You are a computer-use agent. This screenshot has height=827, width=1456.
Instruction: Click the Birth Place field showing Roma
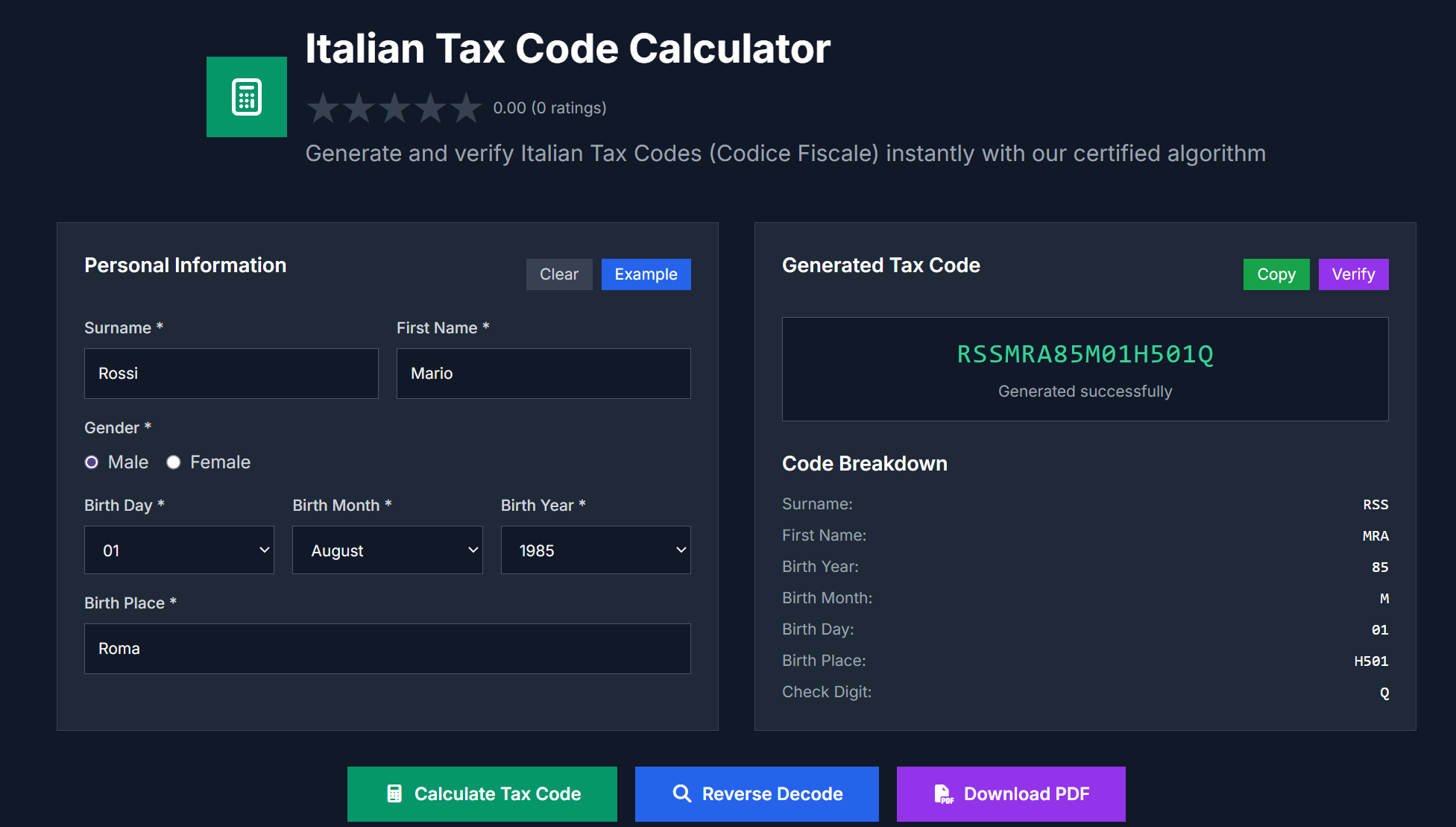(387, 648)
